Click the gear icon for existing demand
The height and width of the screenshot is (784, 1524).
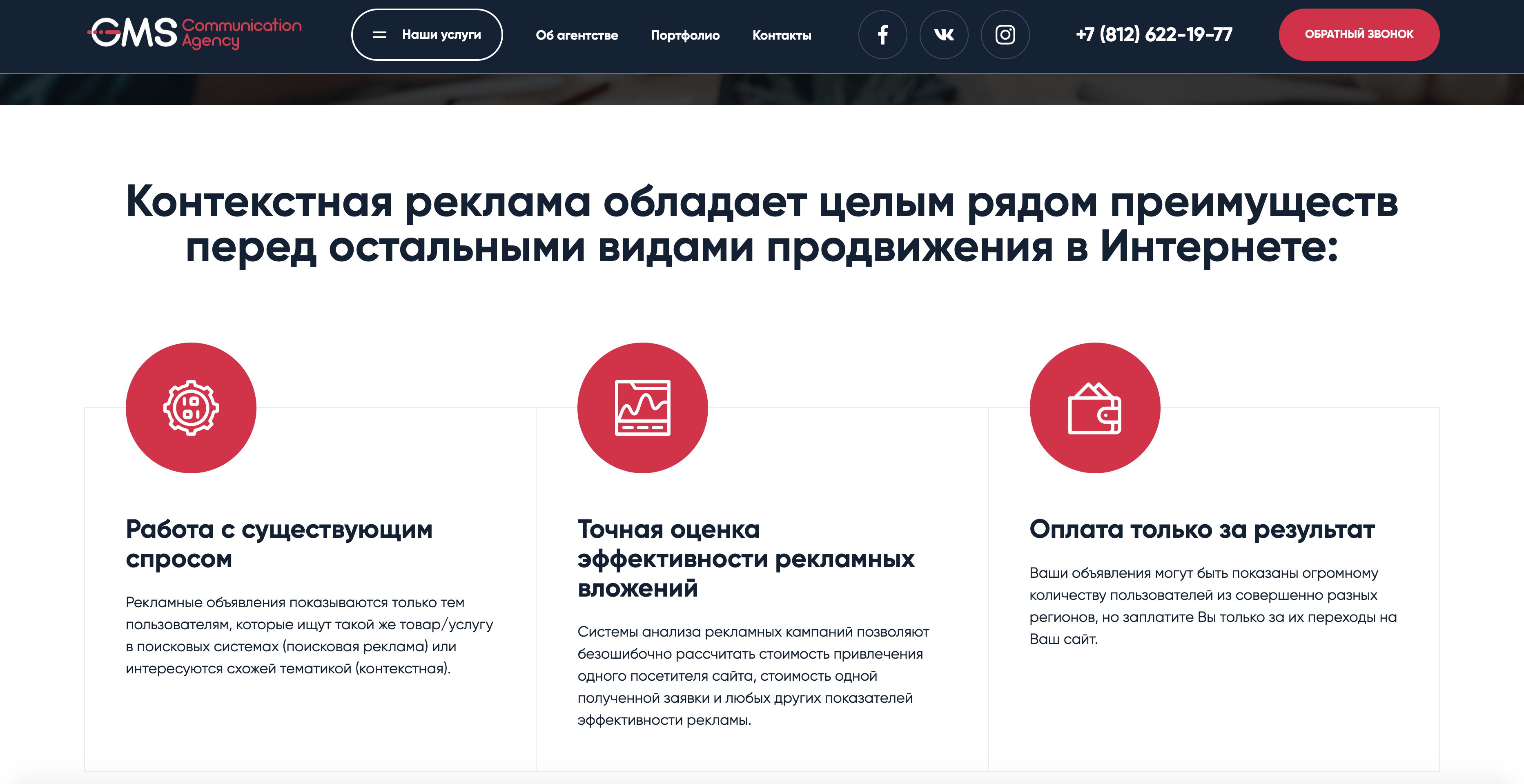tap(191, 408)
